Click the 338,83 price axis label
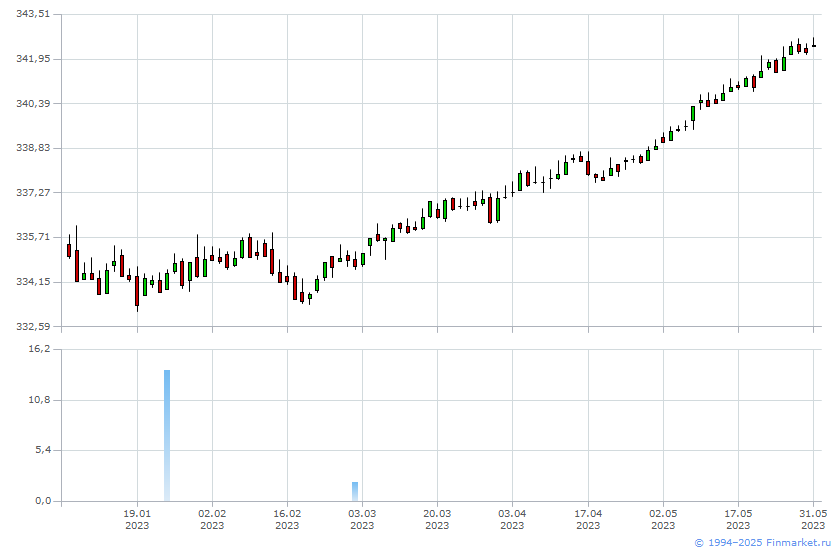The height and width of the screenshot is (550, 840). 33,147
